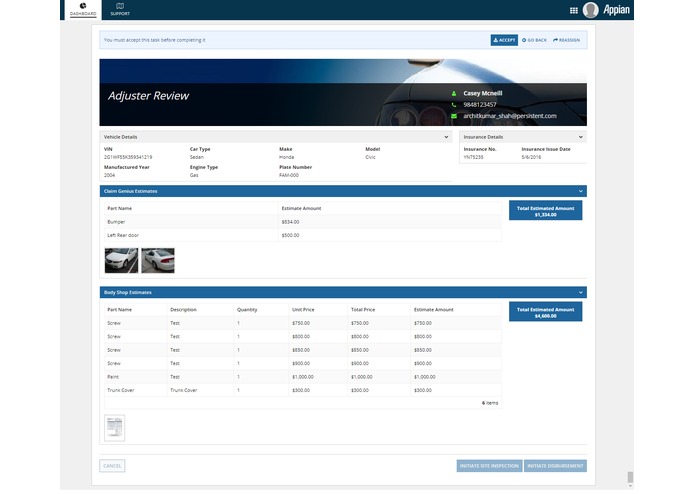Image resolution: width=695 pixels, height=494 pixels.
Task: Click the 6 items count text
Action: pos(490,403)
